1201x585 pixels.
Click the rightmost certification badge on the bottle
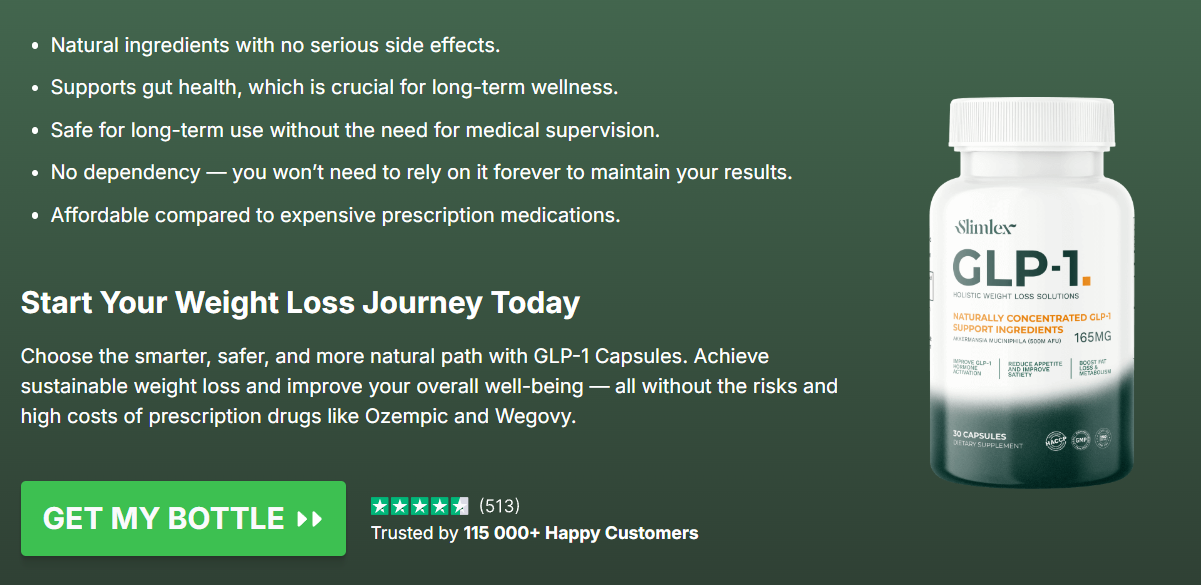[x=1103, y=439]
